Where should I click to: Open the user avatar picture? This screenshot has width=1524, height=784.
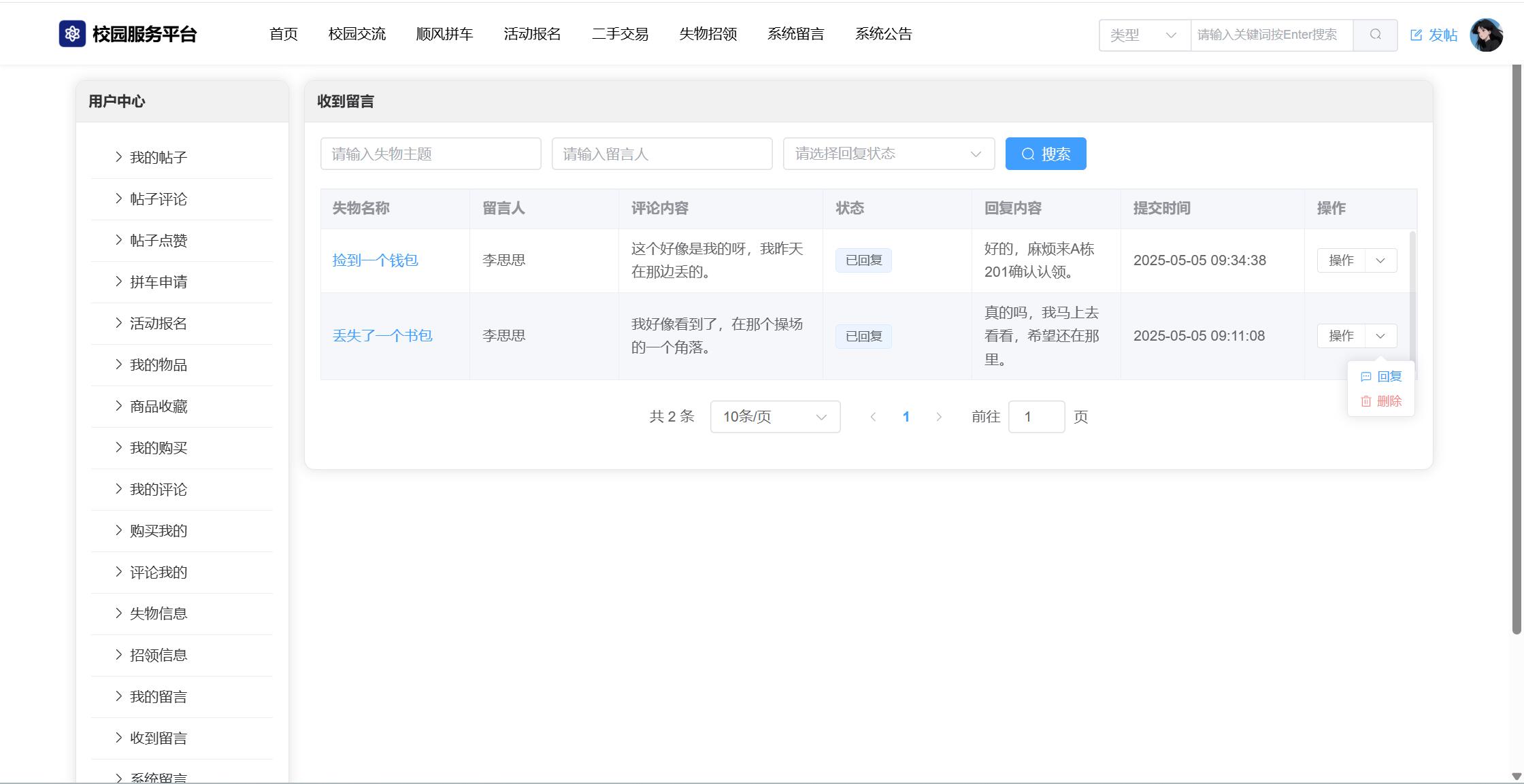1486,35
